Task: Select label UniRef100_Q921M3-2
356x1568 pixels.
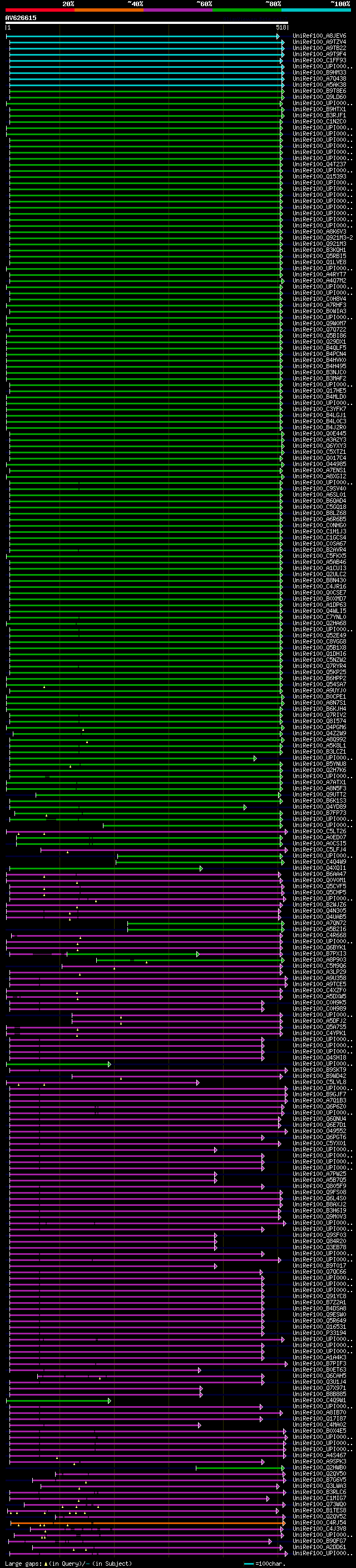Action: 323,238
